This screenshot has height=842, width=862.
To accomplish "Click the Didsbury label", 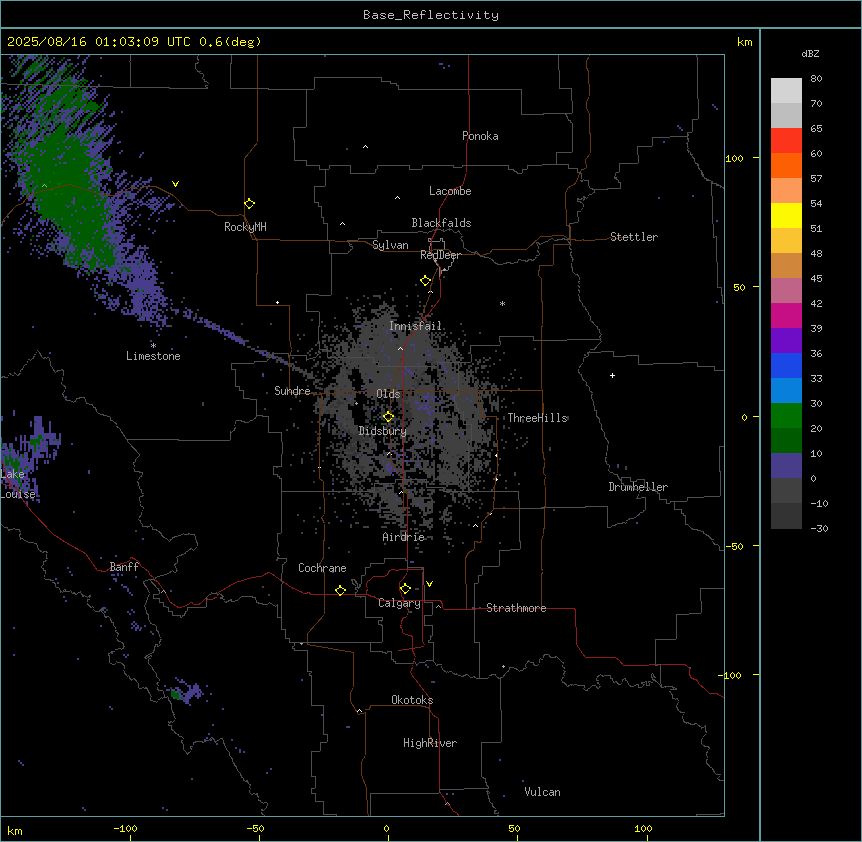I will [x=383, y=431].
